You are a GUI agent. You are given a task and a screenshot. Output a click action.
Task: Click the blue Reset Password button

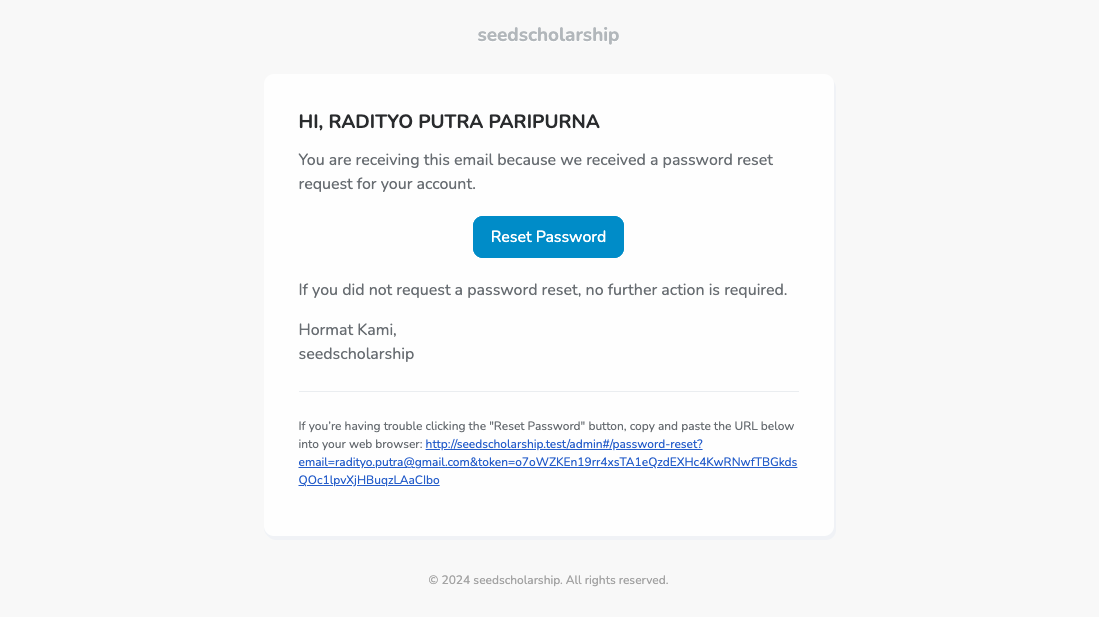click(x=548, y=237)
